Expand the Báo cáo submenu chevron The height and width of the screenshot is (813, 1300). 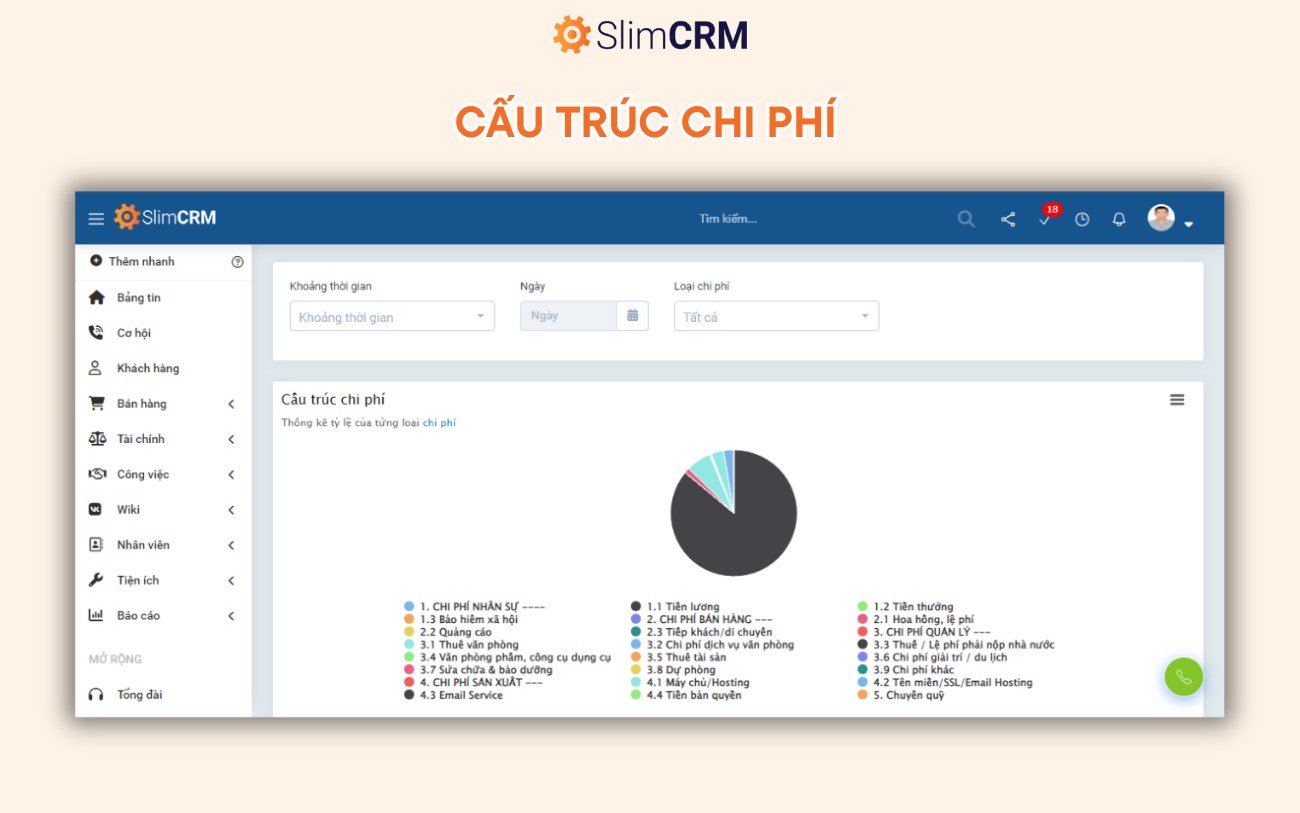pos(231,616)
